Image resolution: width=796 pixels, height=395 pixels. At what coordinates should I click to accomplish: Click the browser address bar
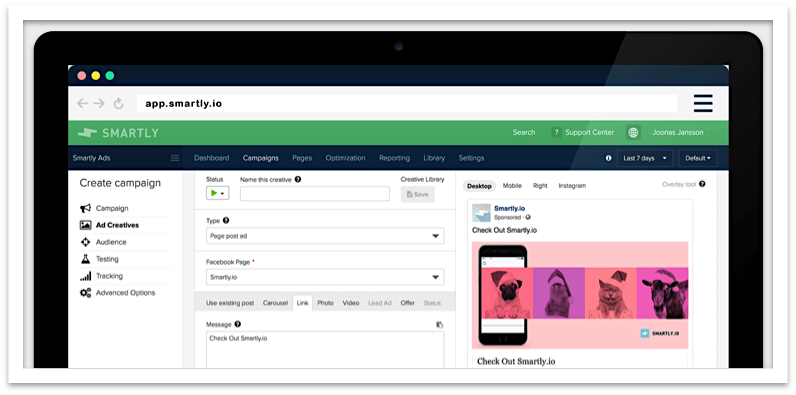pos(407,104)
